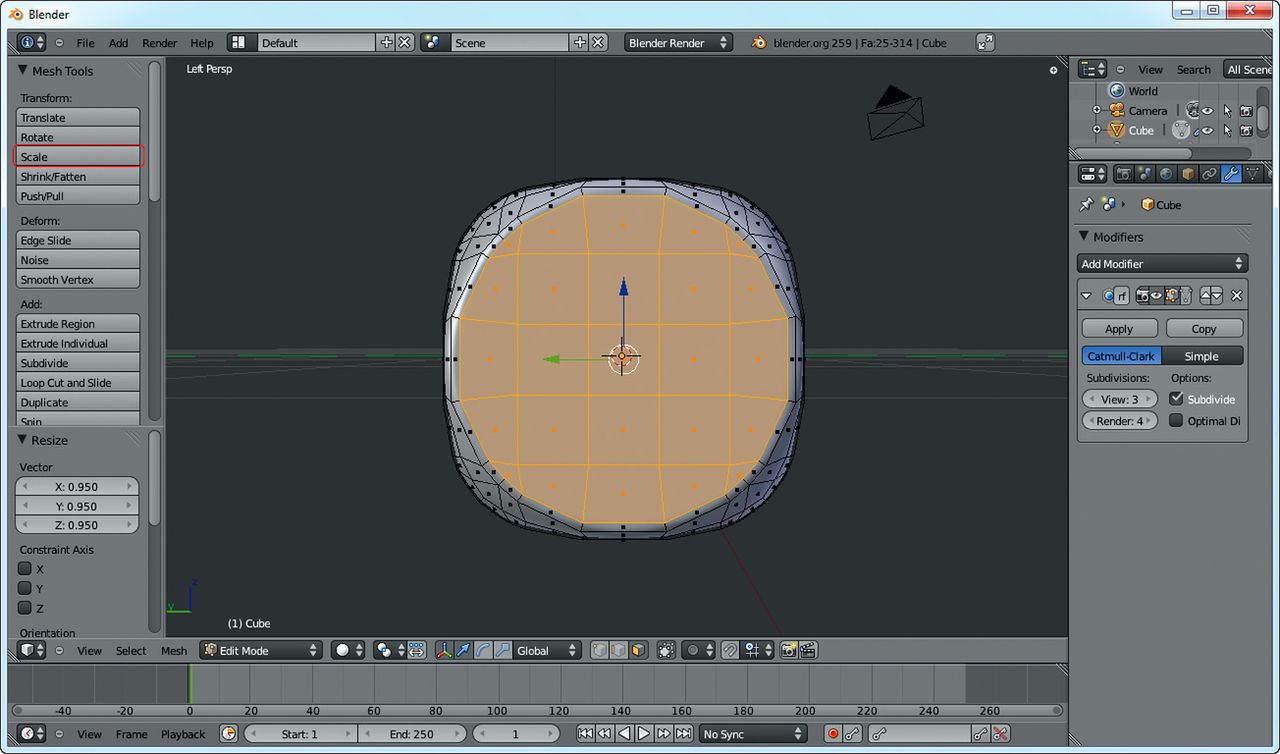Open the Render menu in the top bar
Image resolution: width=1280 pixels, height=754 pixels.
(x=159, y=43)
